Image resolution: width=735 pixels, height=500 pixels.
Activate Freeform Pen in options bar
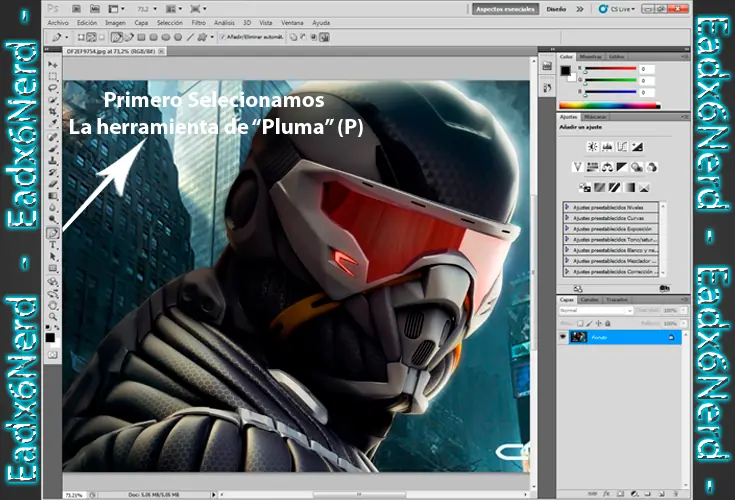click(128, 37)
